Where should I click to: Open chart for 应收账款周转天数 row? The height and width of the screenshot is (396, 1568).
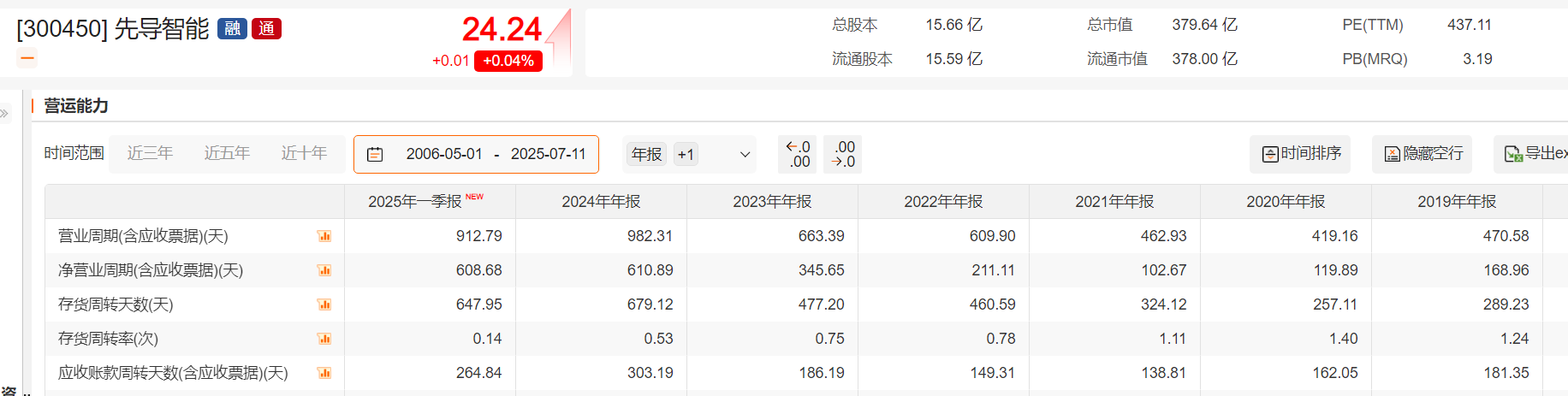pos(324,373)
